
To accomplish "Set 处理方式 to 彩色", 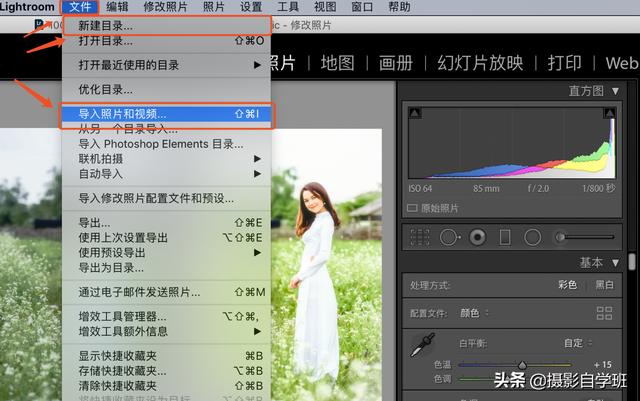I will coord(568,285).
